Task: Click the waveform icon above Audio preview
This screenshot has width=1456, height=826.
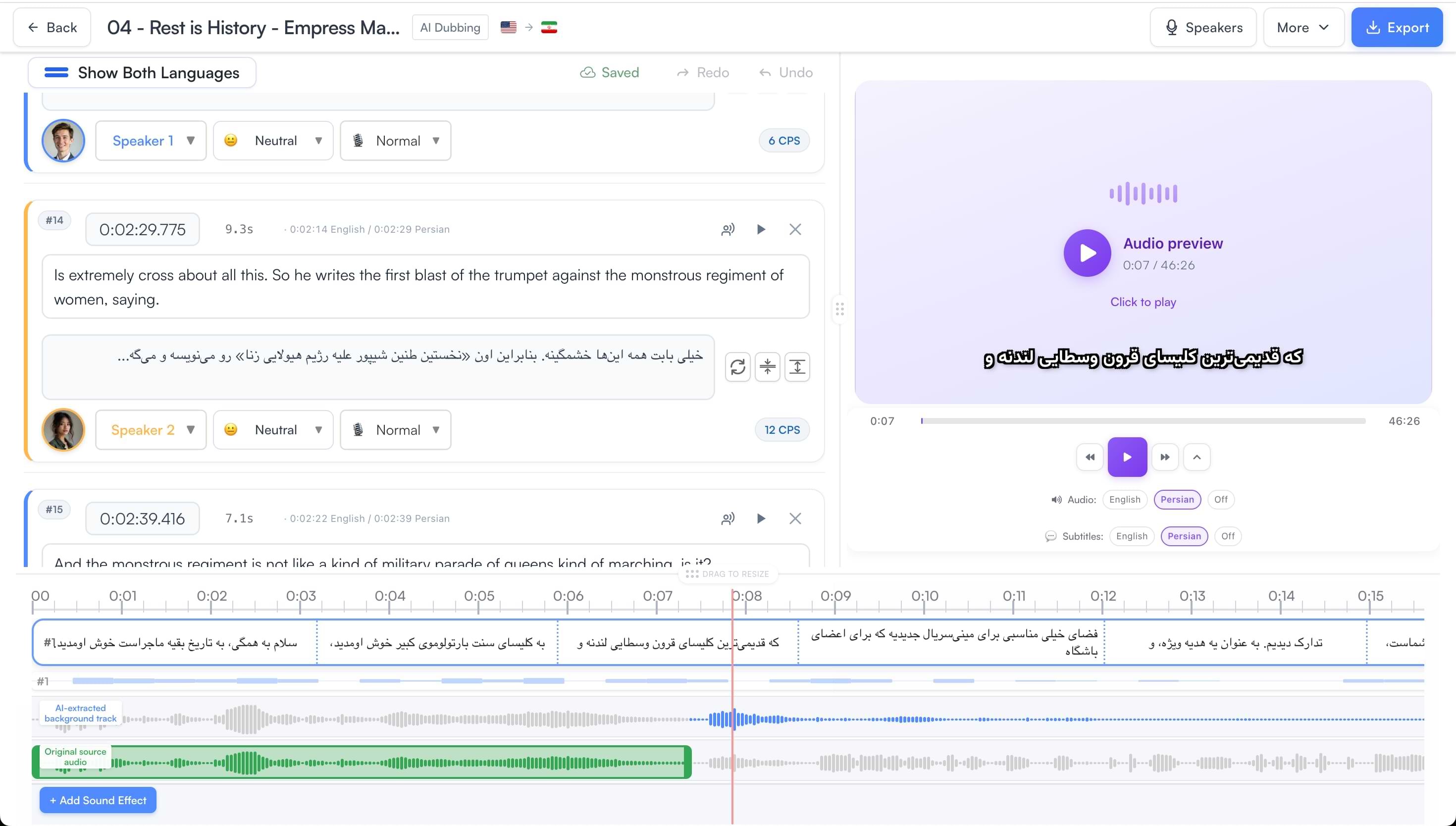Action: pyautogui.click(x=1143, y=194)
